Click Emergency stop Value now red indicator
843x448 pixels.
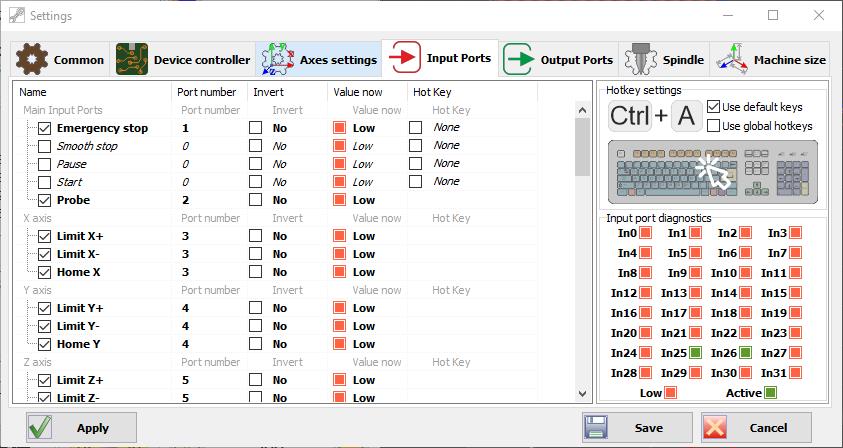pos(339,128)
